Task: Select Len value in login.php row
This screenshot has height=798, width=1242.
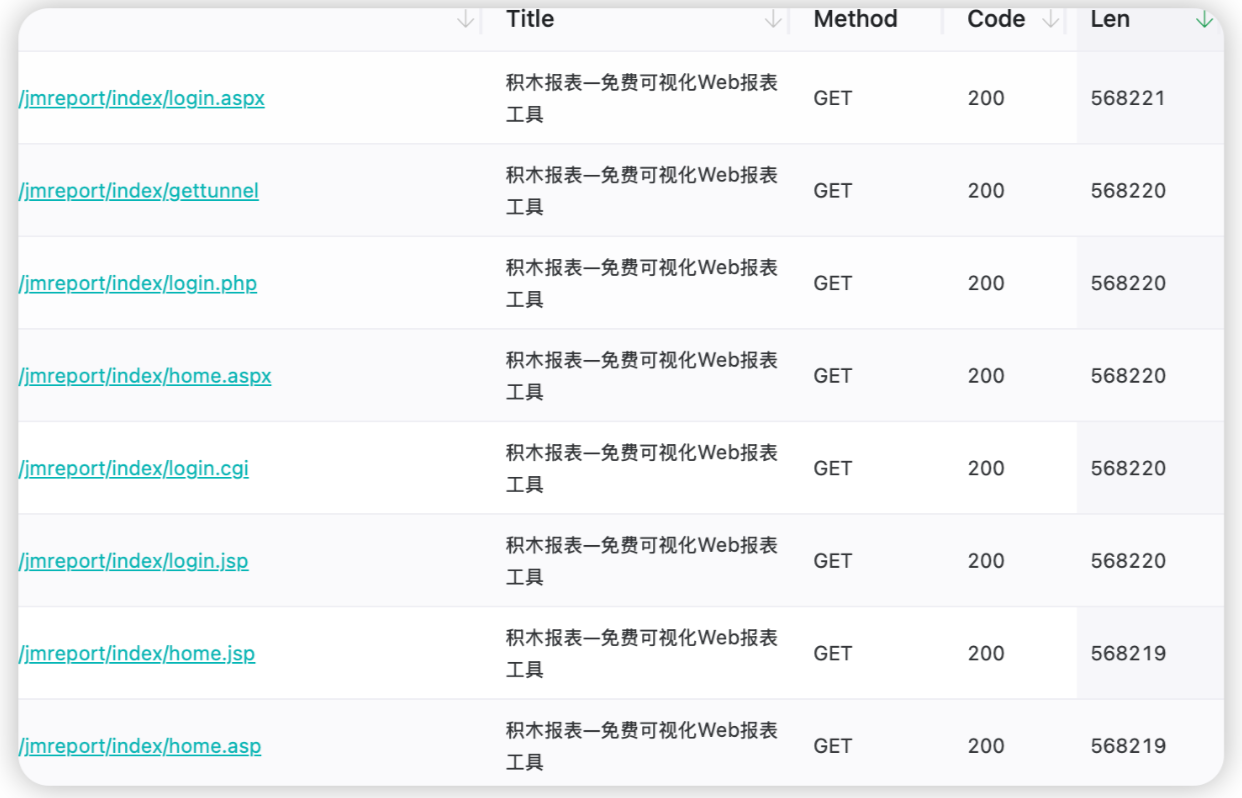Action: pos(1128,283)
